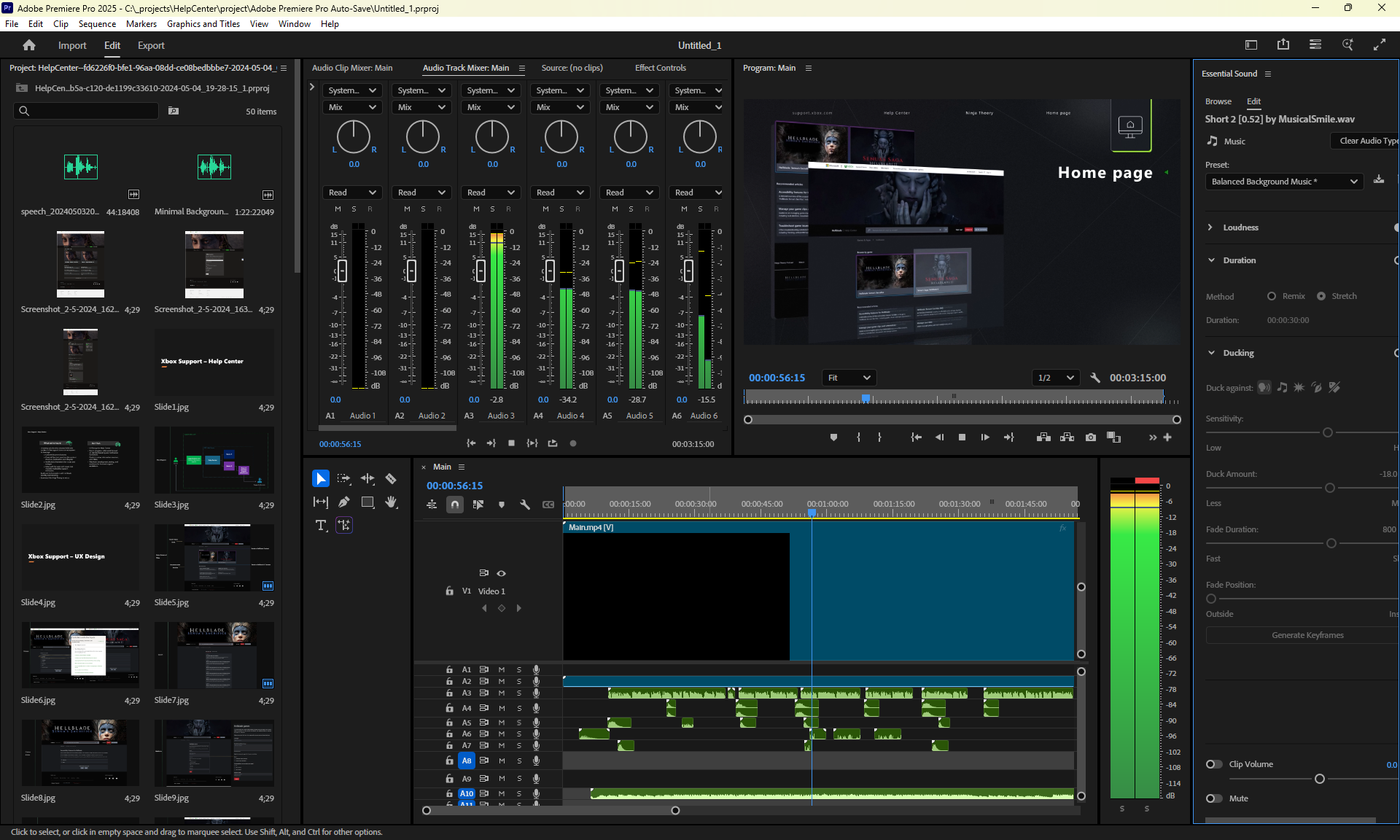Switch to the Effect Controls tab
Image resolution: width=1400 pixels, height=840 pixels.
click(x=660, y=68)
